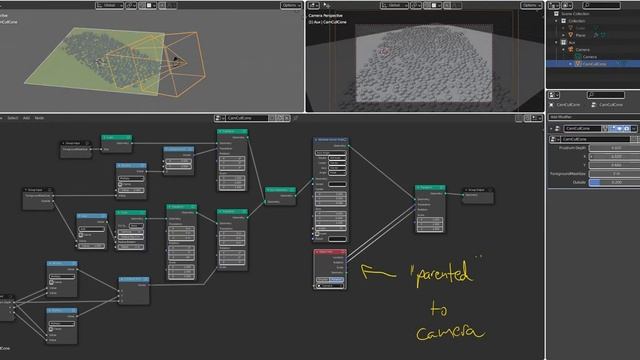Toggle snapping magnet in camera viewport header
This screenshot has width=640, height=360.
(x=428, y=5)
